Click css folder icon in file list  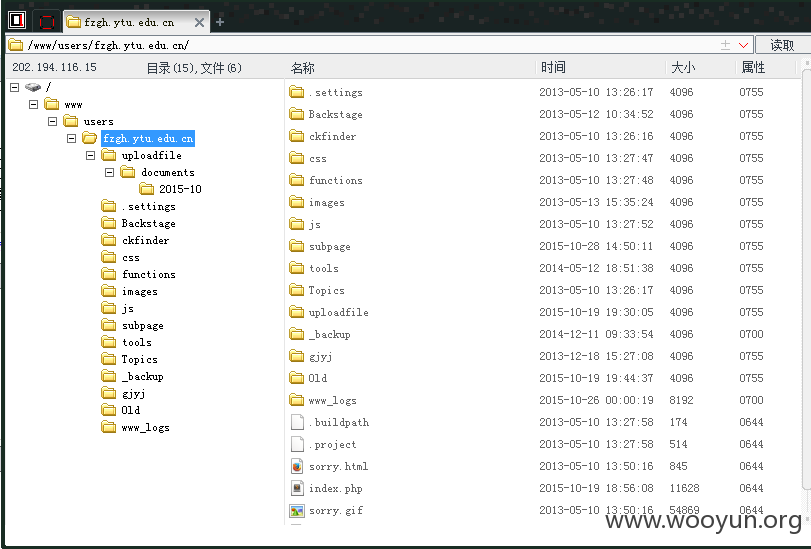[296, 158]
